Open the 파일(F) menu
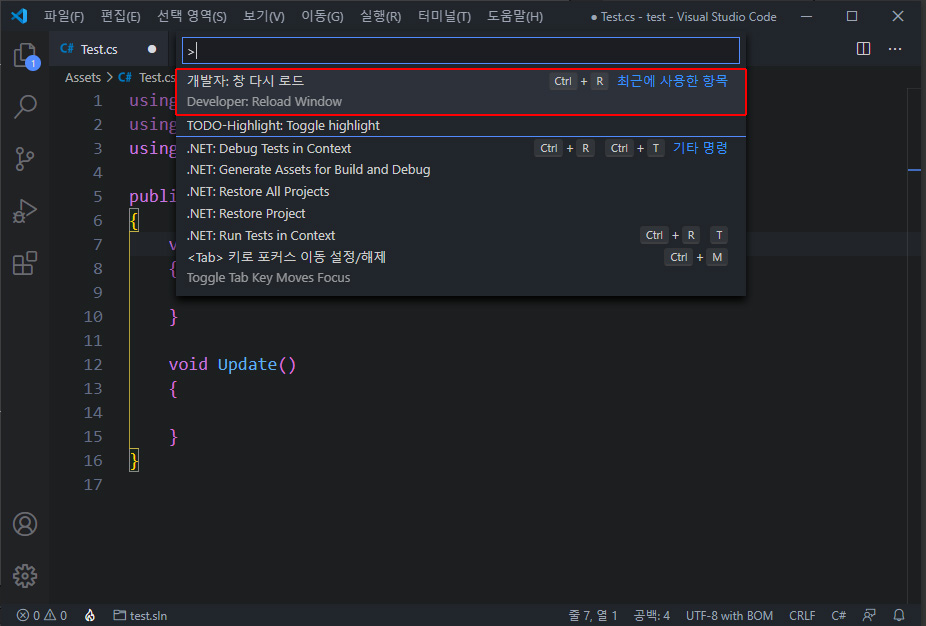This screenshot has height=626, width=926. point(64,17)
